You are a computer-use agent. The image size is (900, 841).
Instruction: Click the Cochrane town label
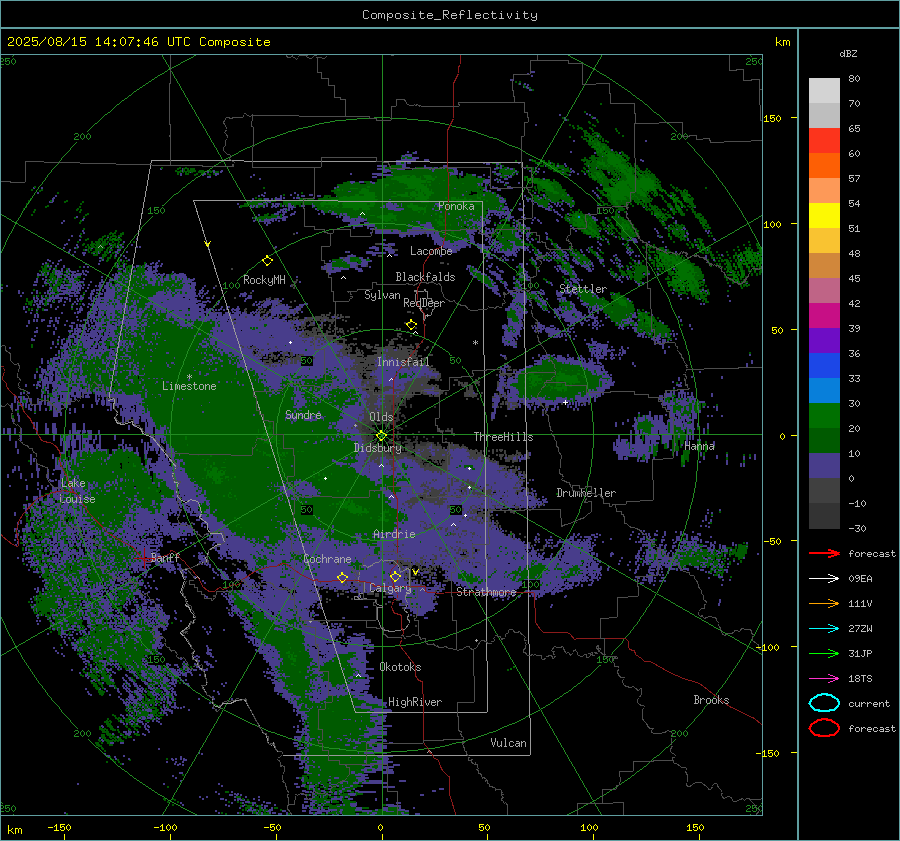pos(327,559)
